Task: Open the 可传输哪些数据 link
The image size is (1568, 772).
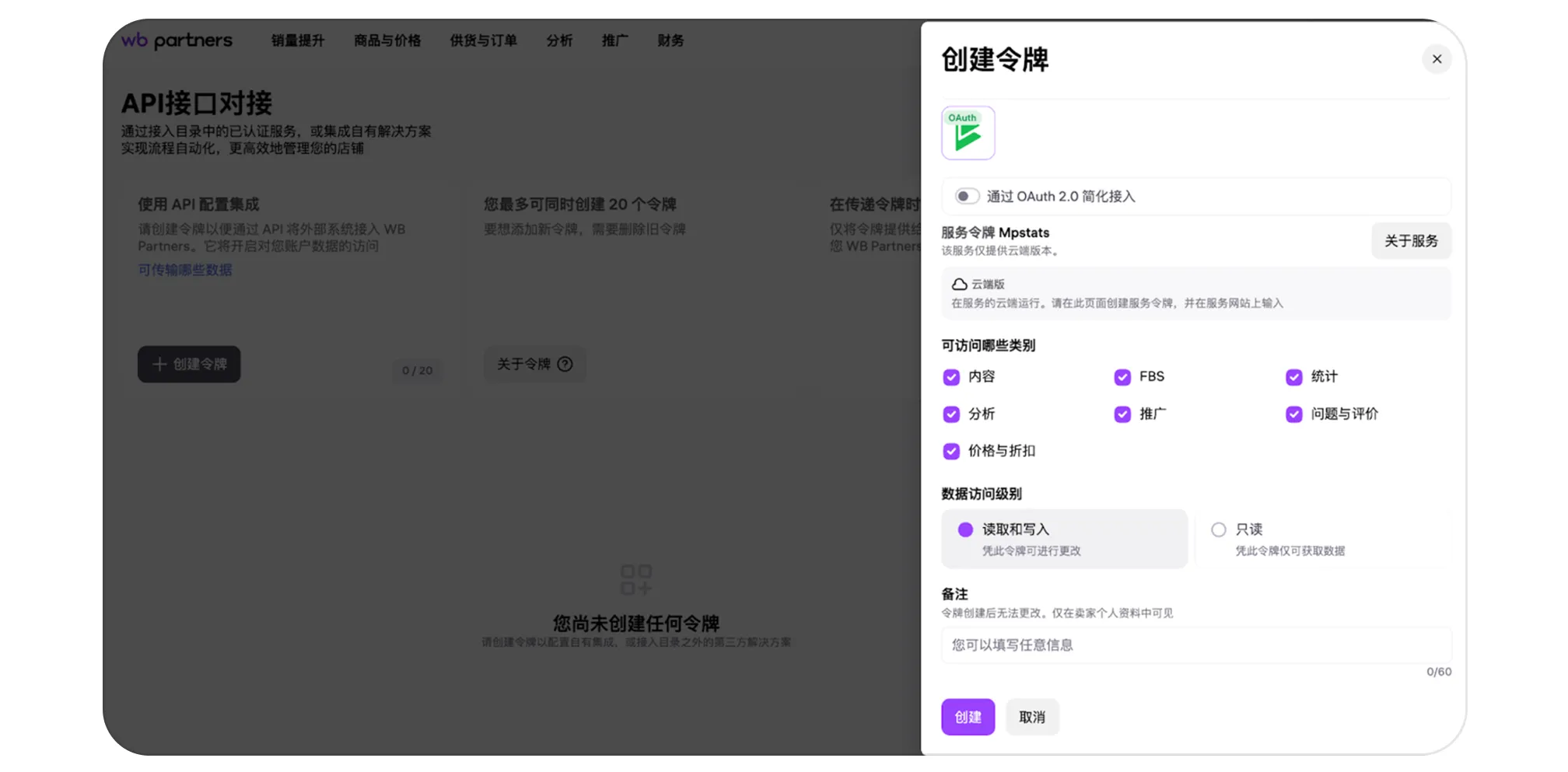Action: (184, 270)
